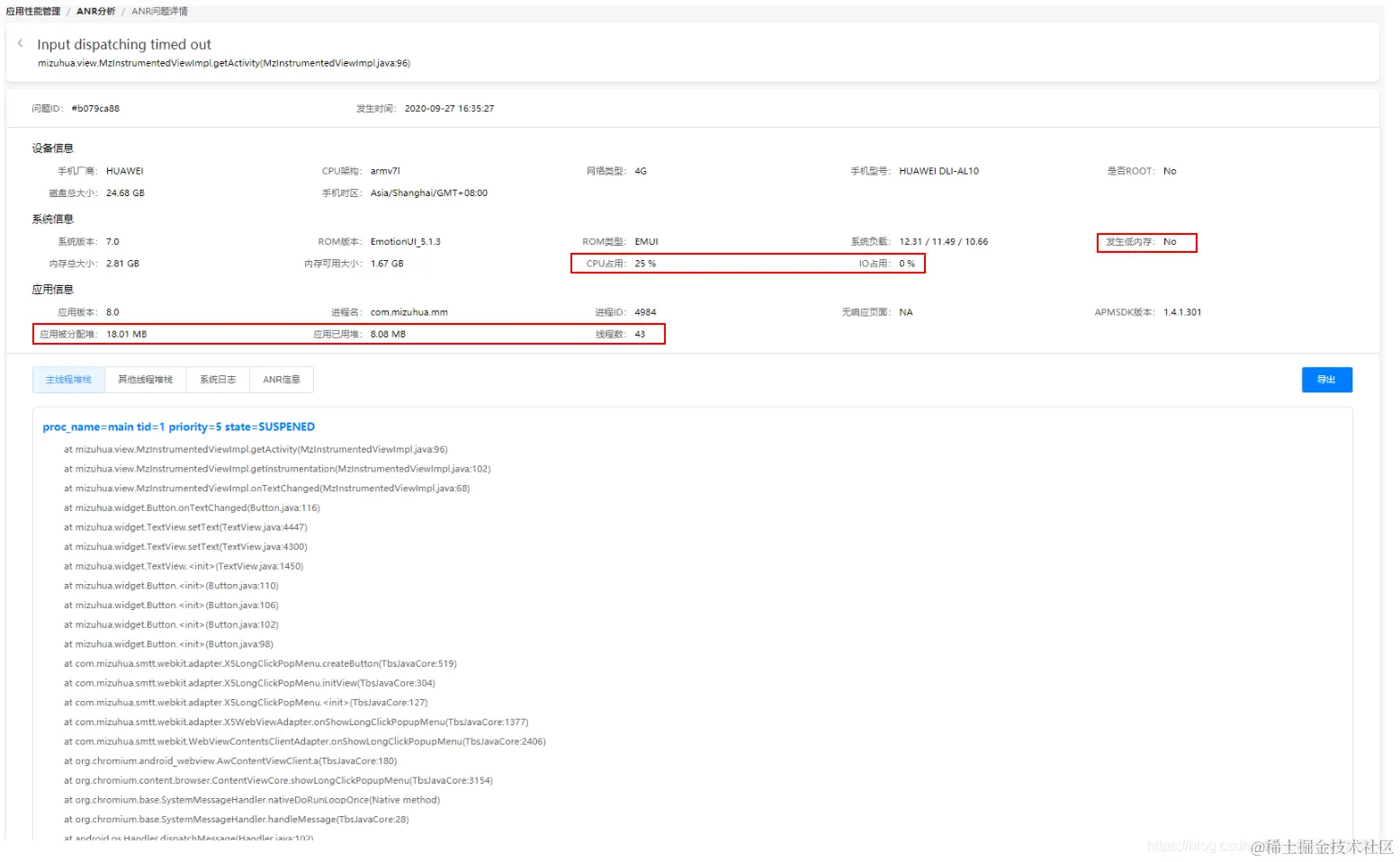Screen dimensions: 1400x862
Task: Click stack line Button.<init> Button.java:110
Action: tap(171, 586)
